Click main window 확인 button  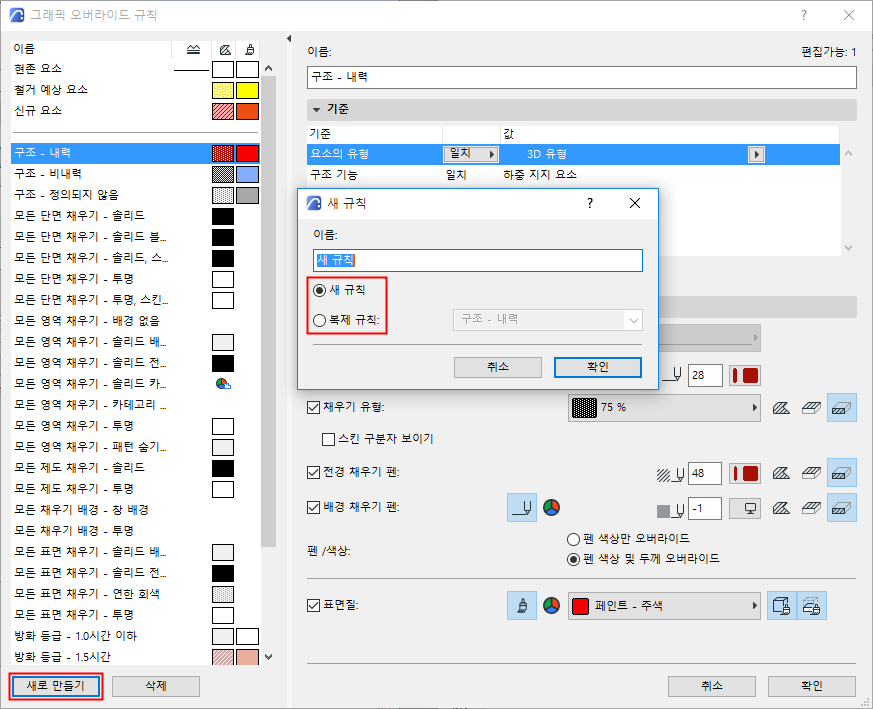click(x=812, y=686)
